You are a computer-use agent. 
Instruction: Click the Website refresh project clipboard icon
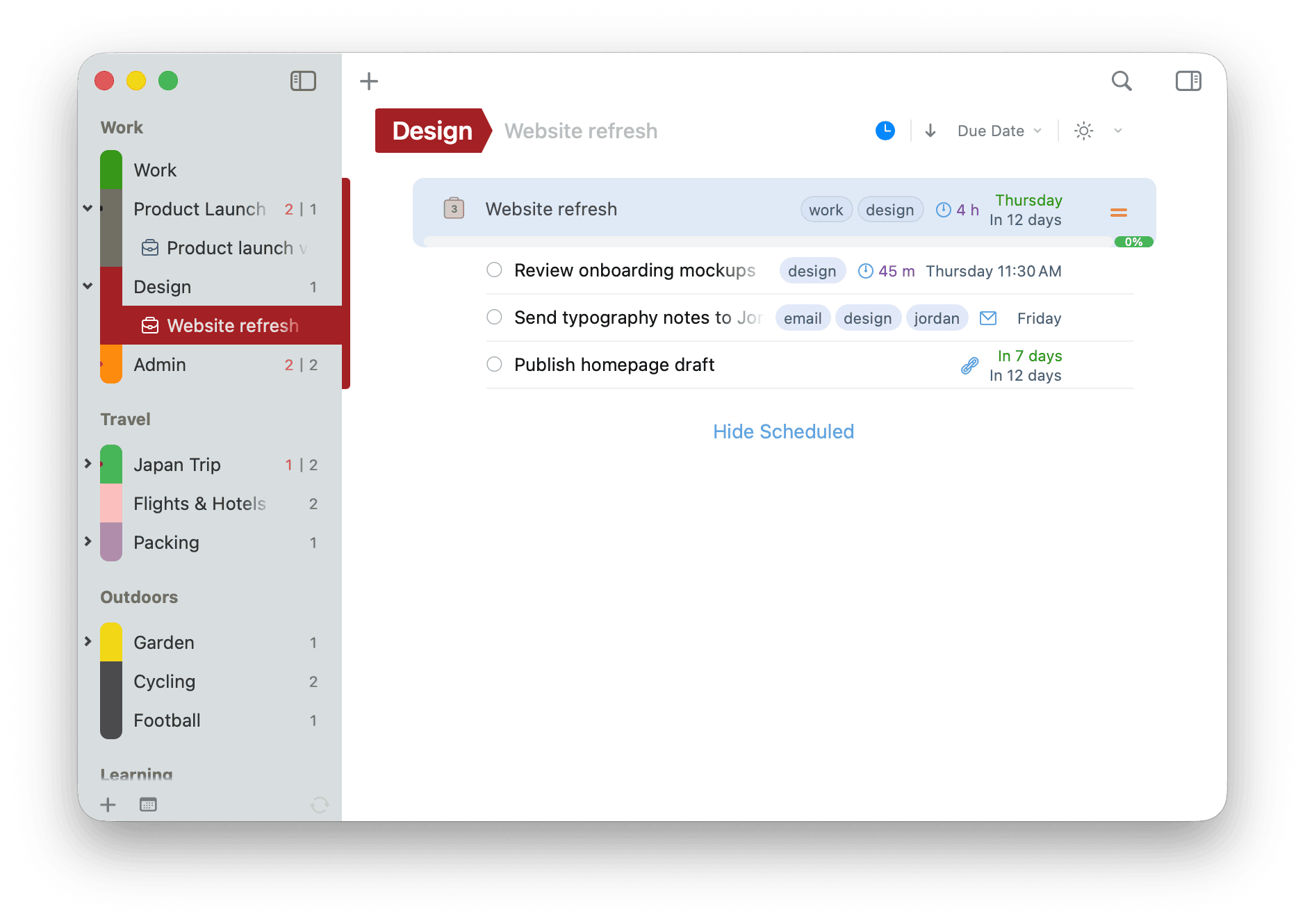click(454, 208)
